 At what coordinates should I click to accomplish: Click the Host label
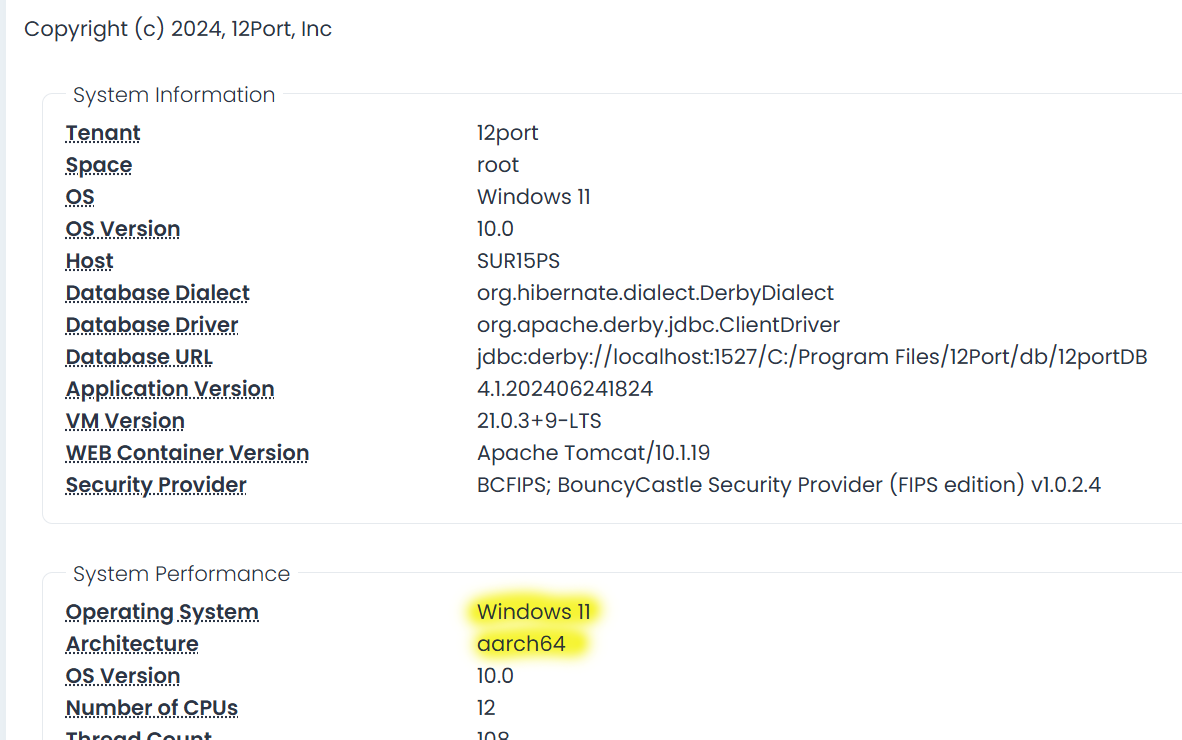(89, 261)
